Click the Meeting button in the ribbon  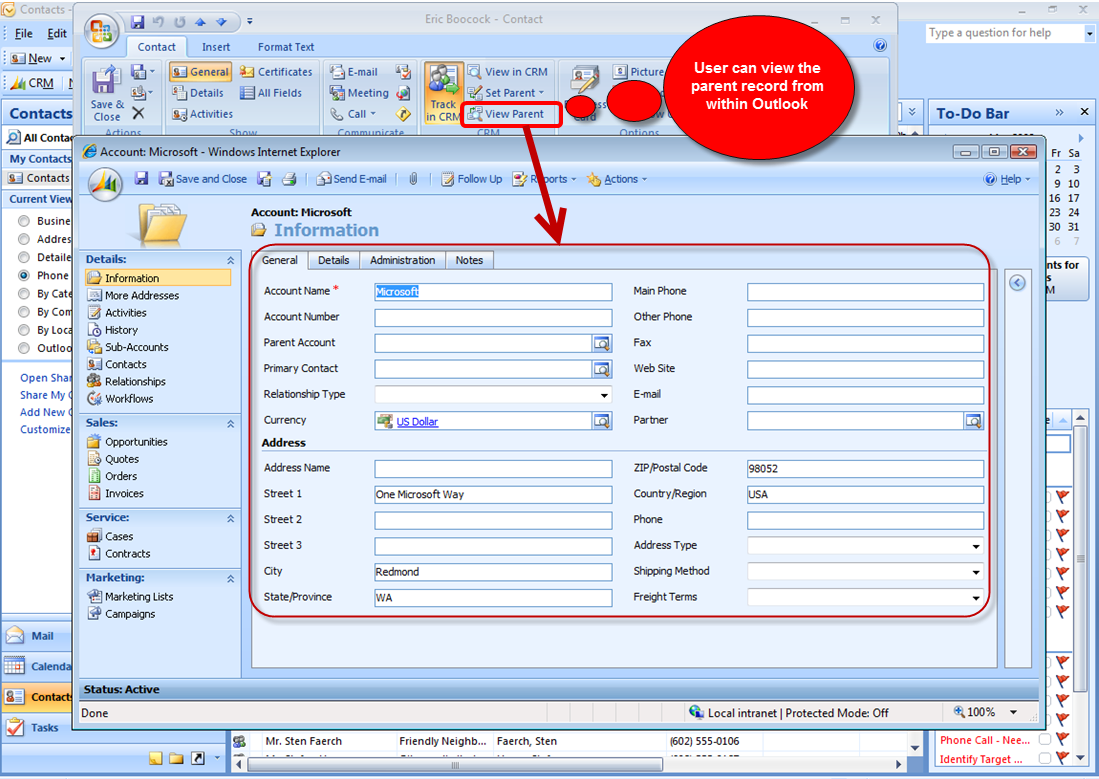(359, 93)
